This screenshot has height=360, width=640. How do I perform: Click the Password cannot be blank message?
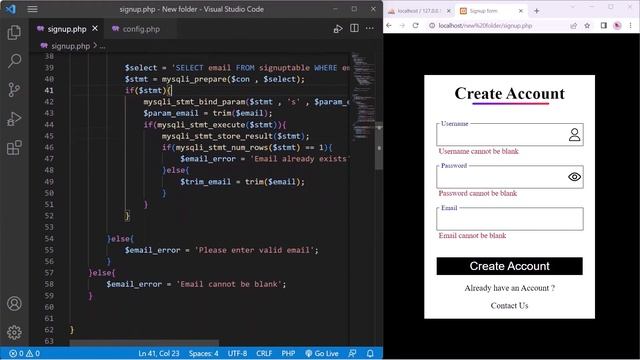pos(478,193)
